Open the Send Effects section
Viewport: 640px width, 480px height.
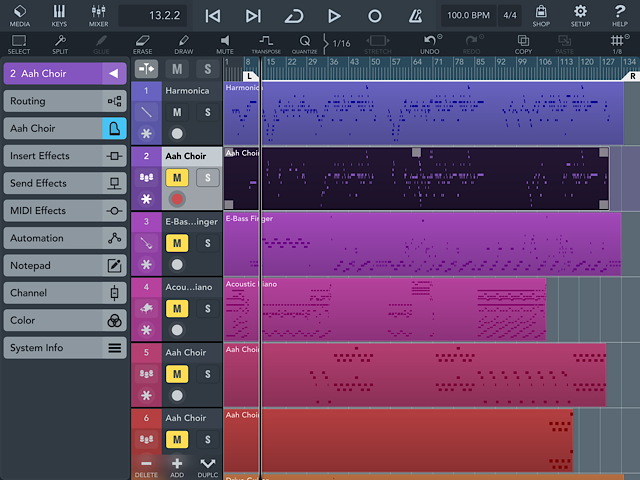tap(65, 183)
